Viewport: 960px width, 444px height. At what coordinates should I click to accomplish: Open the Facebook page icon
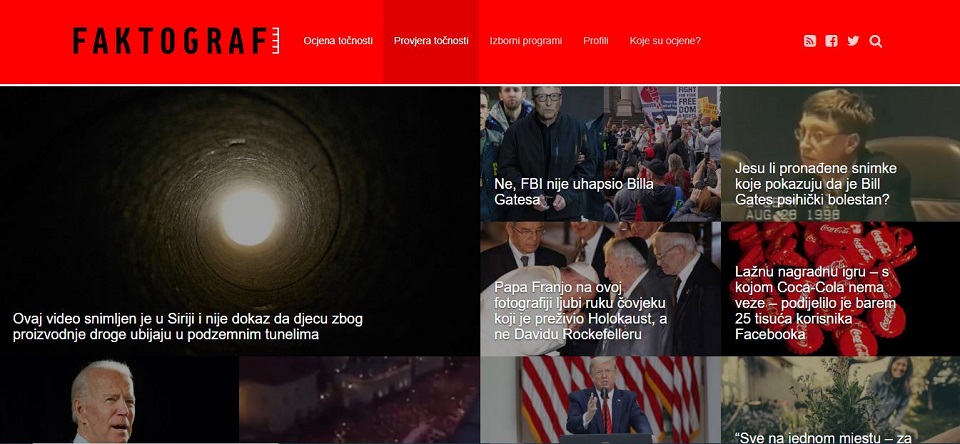831,41
